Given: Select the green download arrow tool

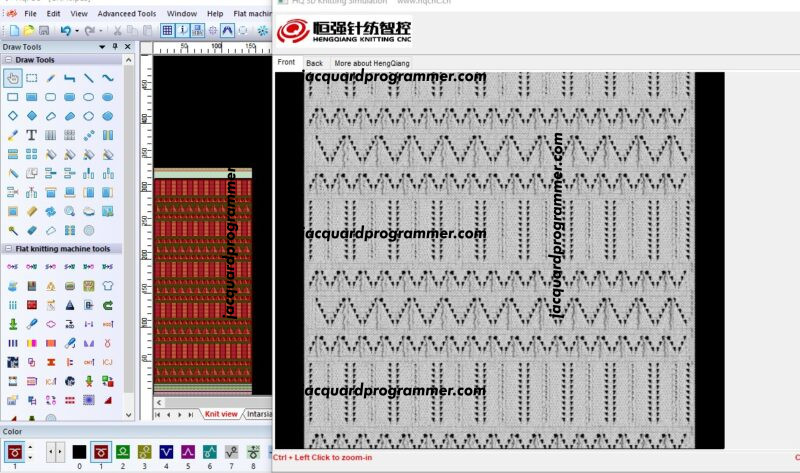Looking at the screenshot, I should click(13, 324).
